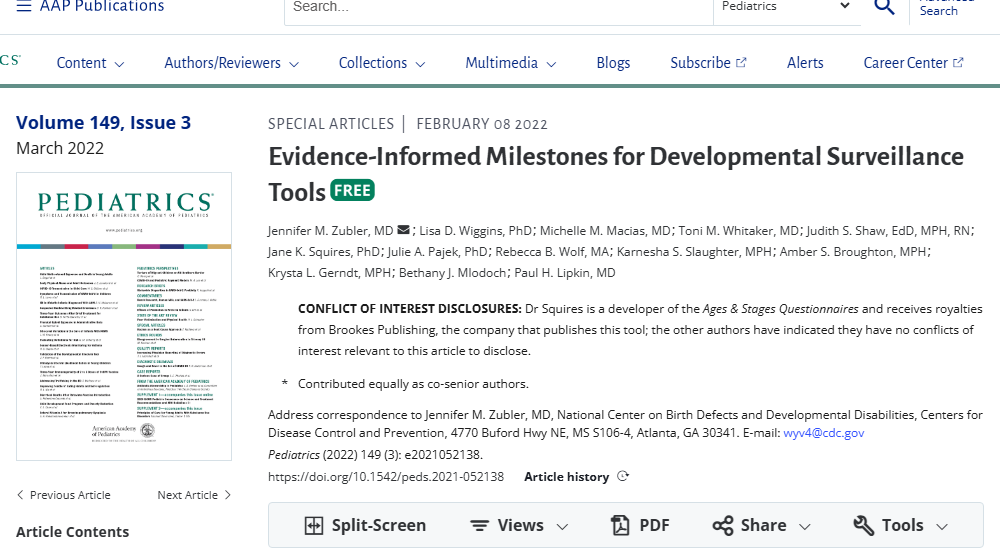Screen dimensions: 1000x556
Task: Click the external link icon beside Subscribe
Action: click(x=741, y=62)
